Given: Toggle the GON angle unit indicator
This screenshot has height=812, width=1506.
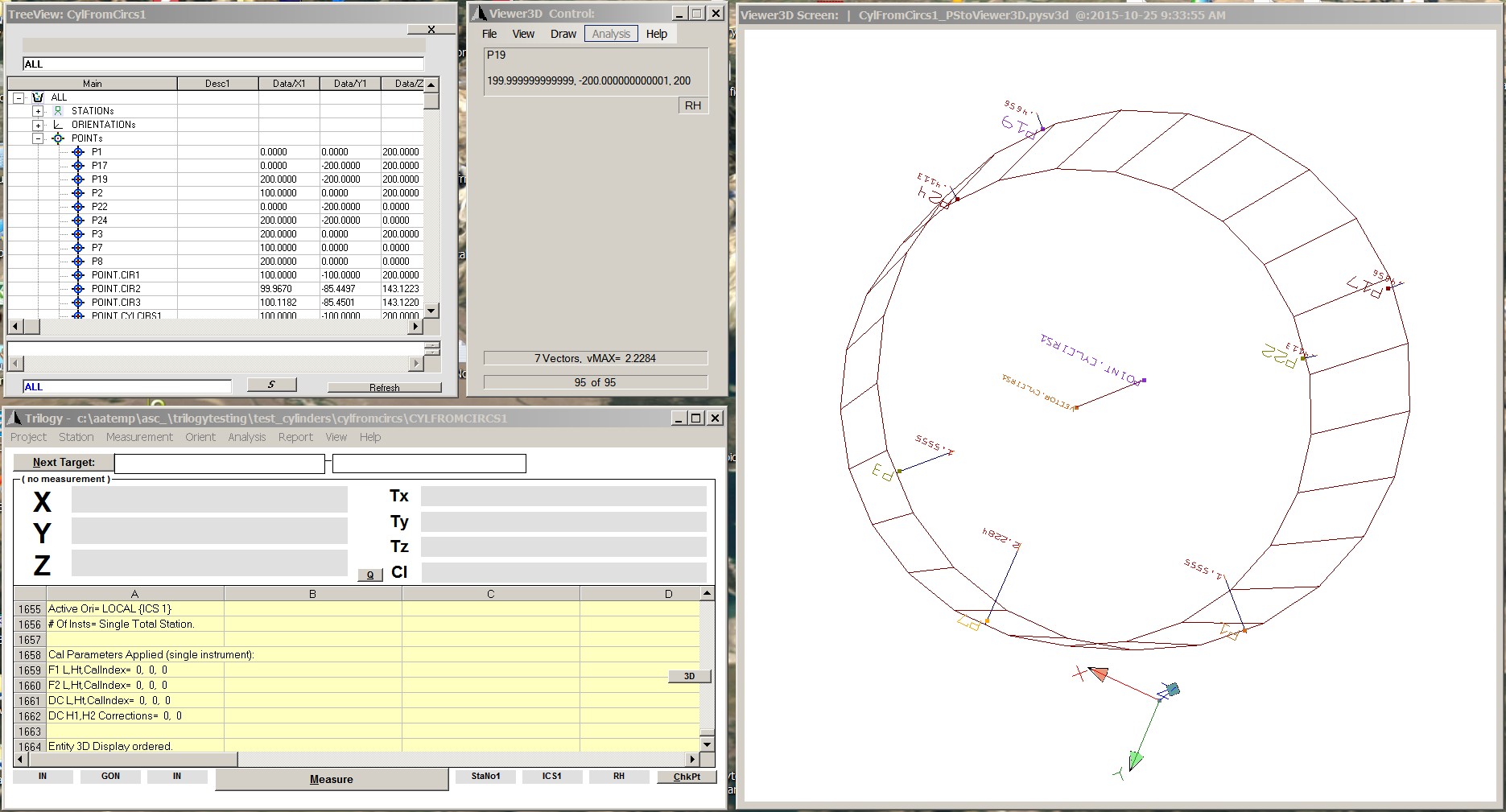Looking at the screenshot, I should pos(110,777).
